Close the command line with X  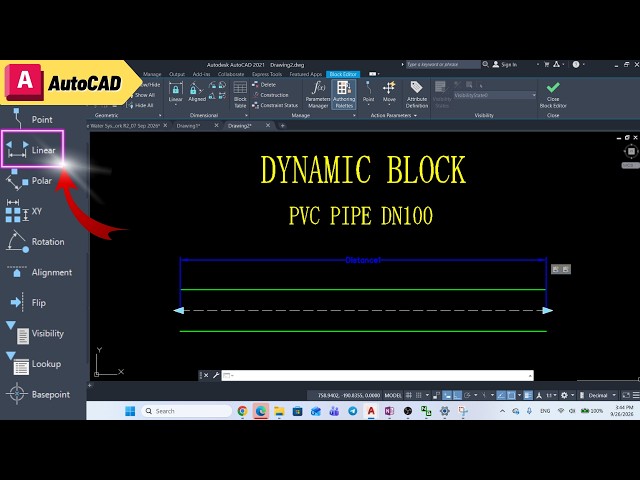[x=206, y=375]
